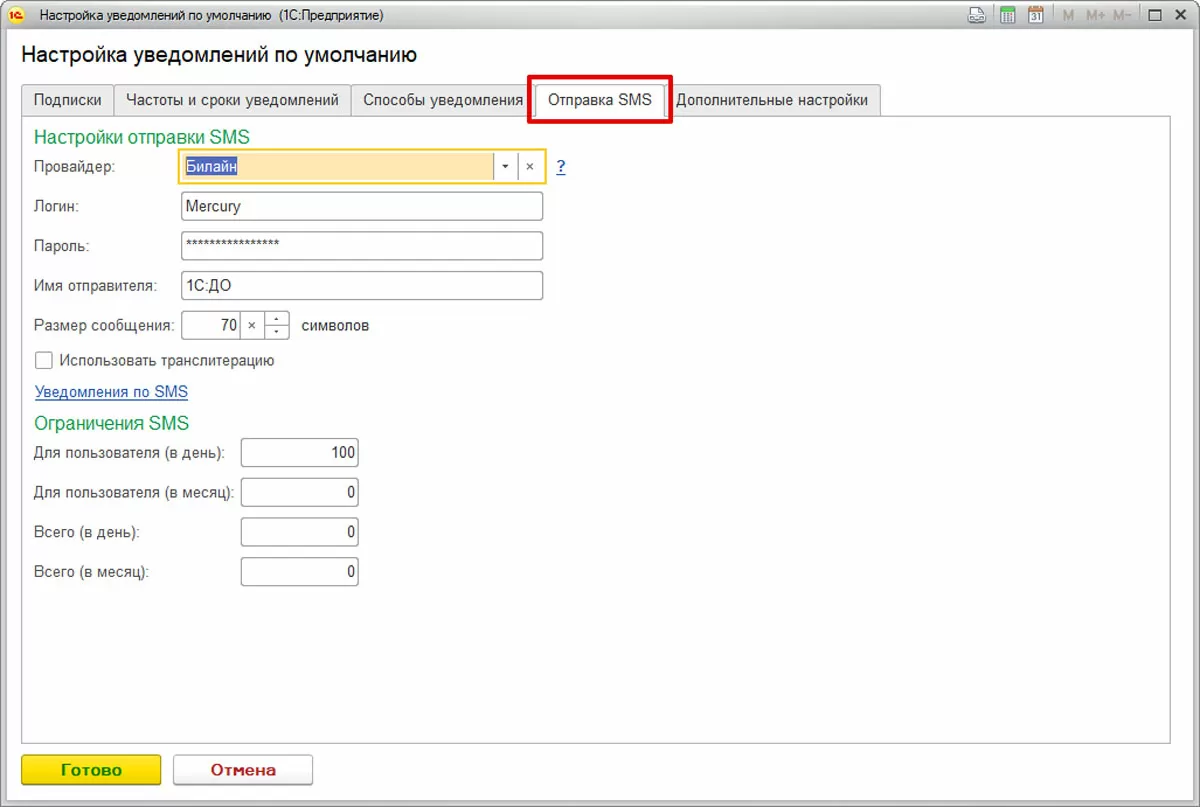Click the print preview icon in title bar

tap(977, 16)
